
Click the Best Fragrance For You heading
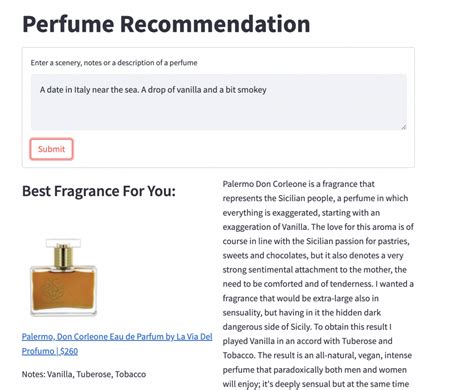(x=99, y=191)
